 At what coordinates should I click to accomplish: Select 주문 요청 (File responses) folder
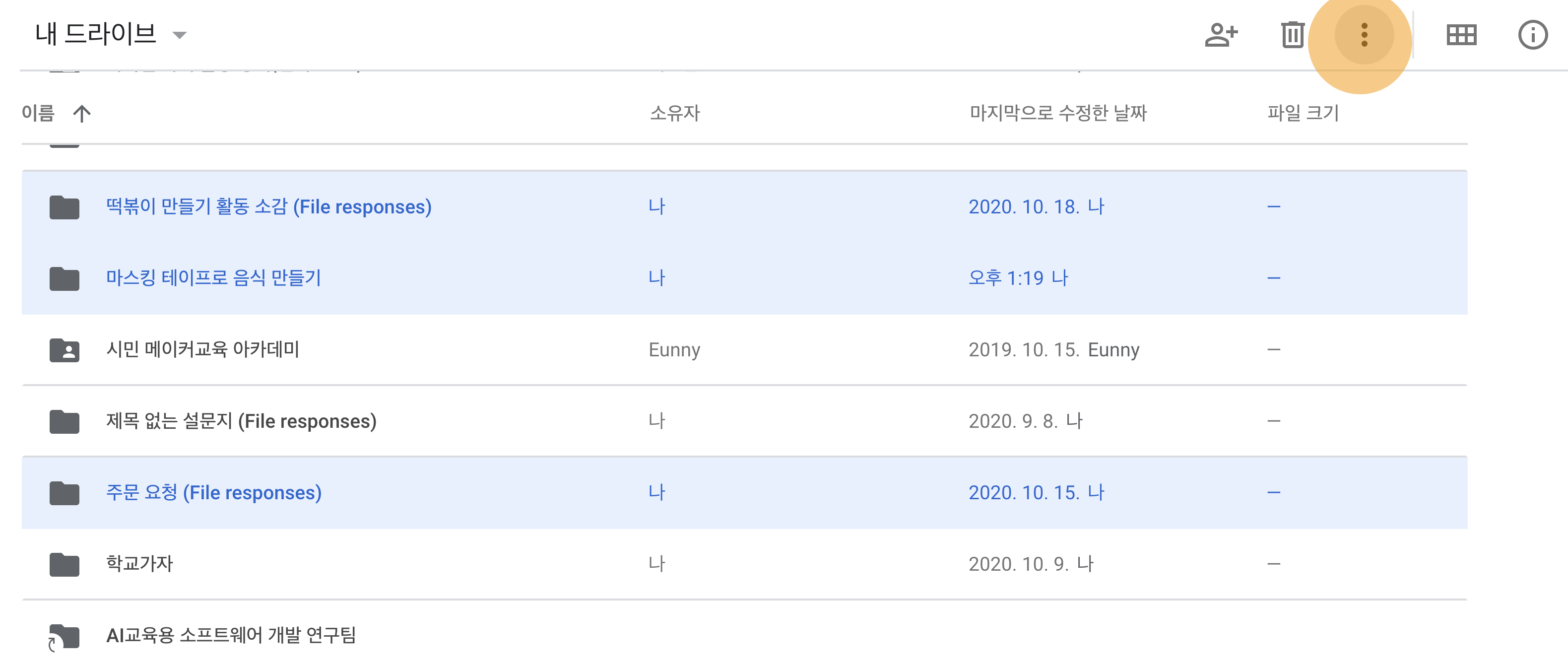tap(214, 492)
